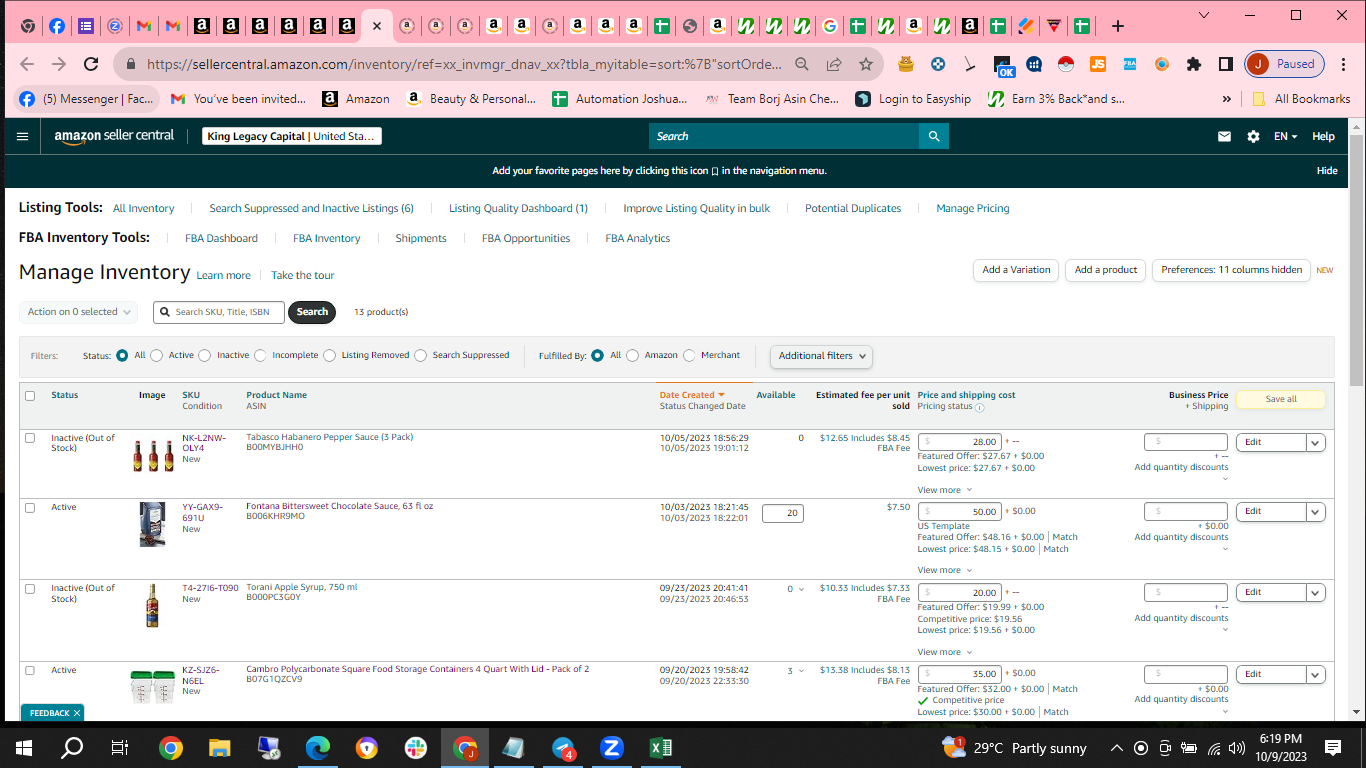
Task: Open the Additional filters dropdown
Action: 821,356
